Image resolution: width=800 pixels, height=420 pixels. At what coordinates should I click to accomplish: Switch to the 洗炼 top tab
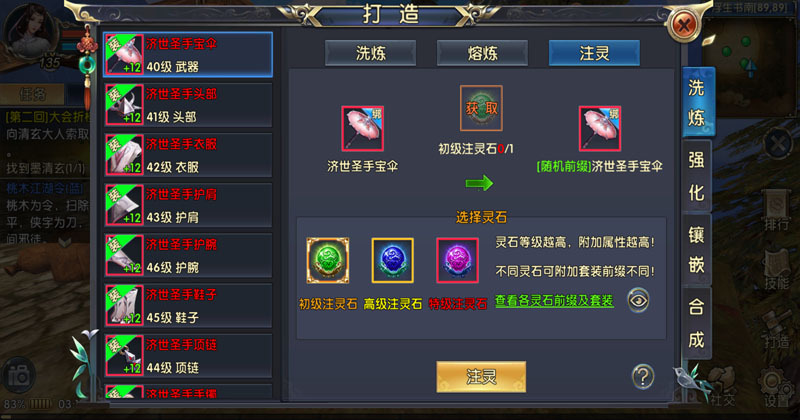(370, 53)
